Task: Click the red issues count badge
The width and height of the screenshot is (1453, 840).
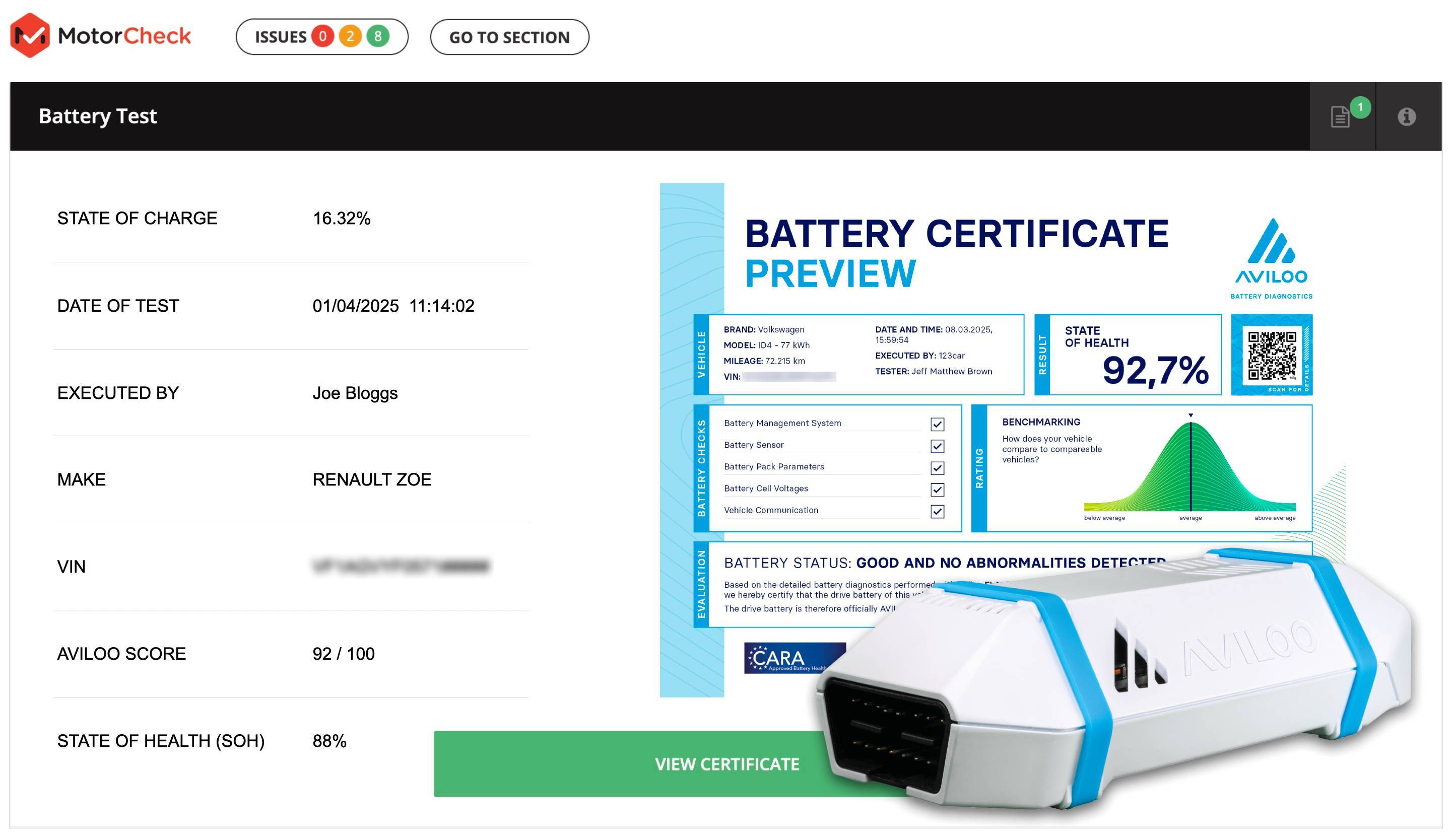Action: (x=322, y=37)
